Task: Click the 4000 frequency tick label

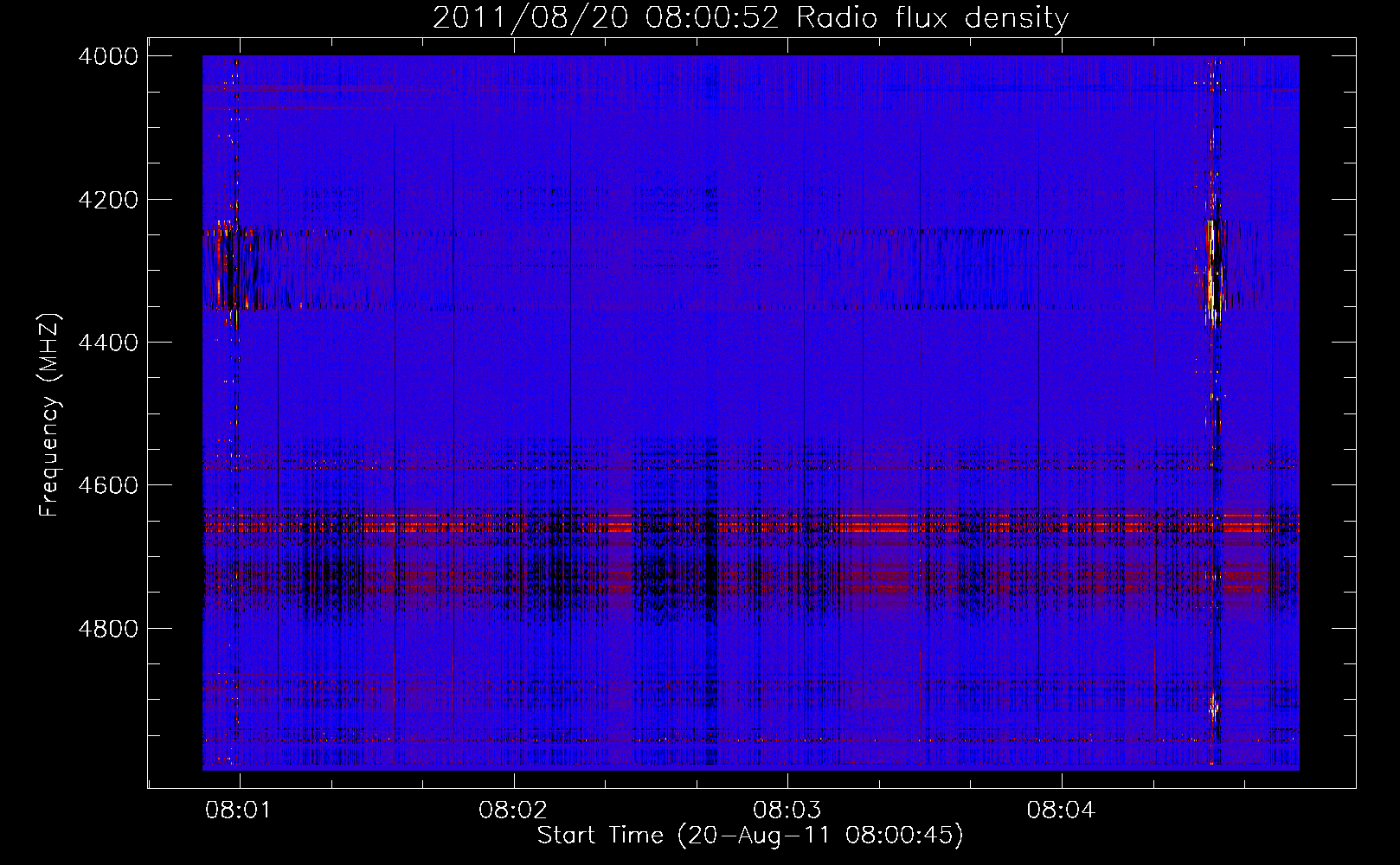Action: tap(107, 56)
